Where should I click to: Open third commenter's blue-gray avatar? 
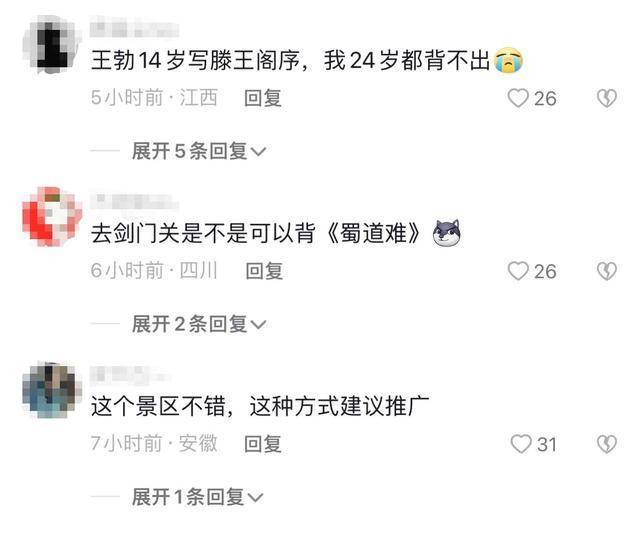(51, 390)
